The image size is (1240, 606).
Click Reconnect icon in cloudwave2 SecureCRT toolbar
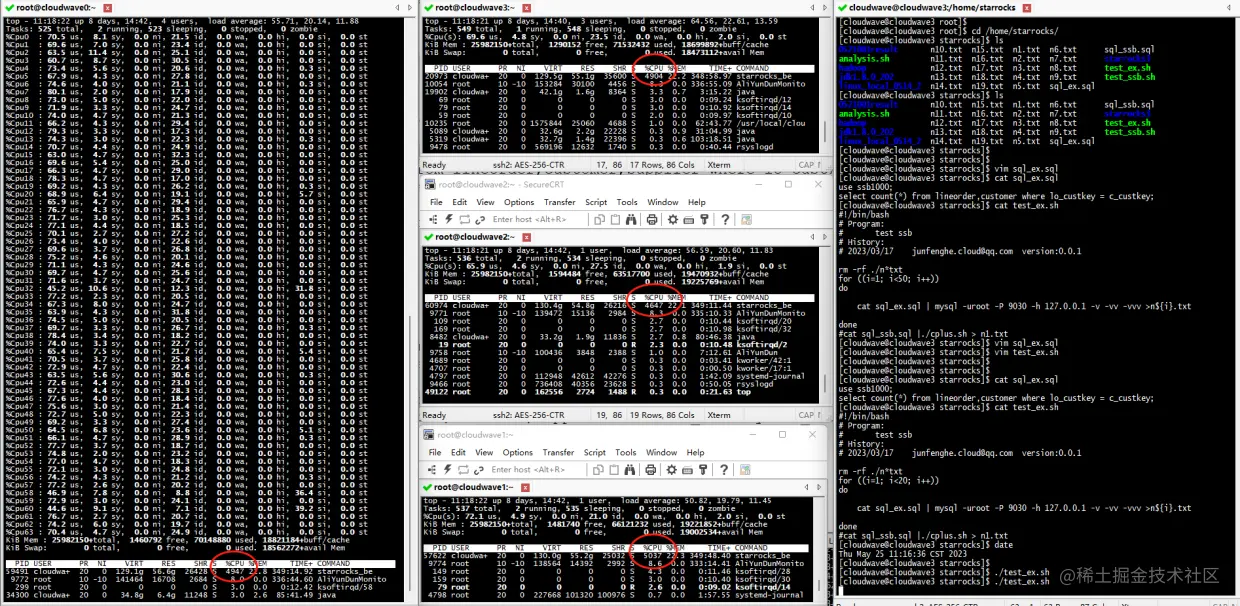click(x=480, y=219)
